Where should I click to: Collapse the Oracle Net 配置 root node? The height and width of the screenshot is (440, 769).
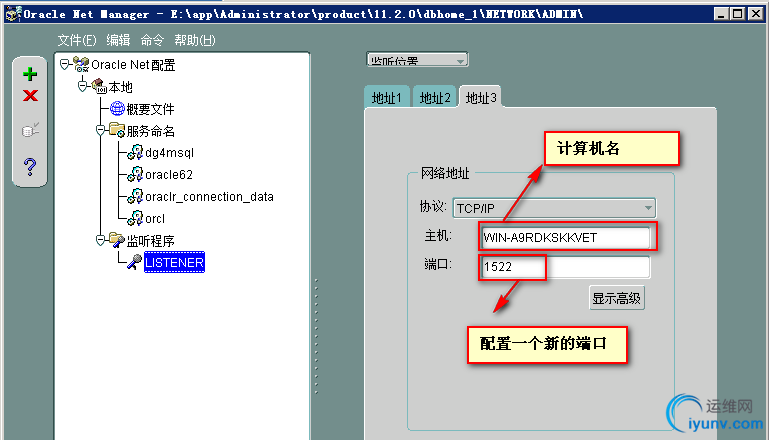(64, 64)
